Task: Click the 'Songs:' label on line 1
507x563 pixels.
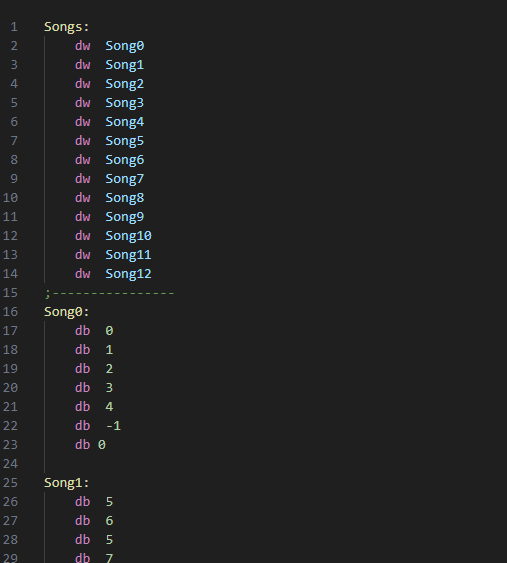Action: coord(66,27)
